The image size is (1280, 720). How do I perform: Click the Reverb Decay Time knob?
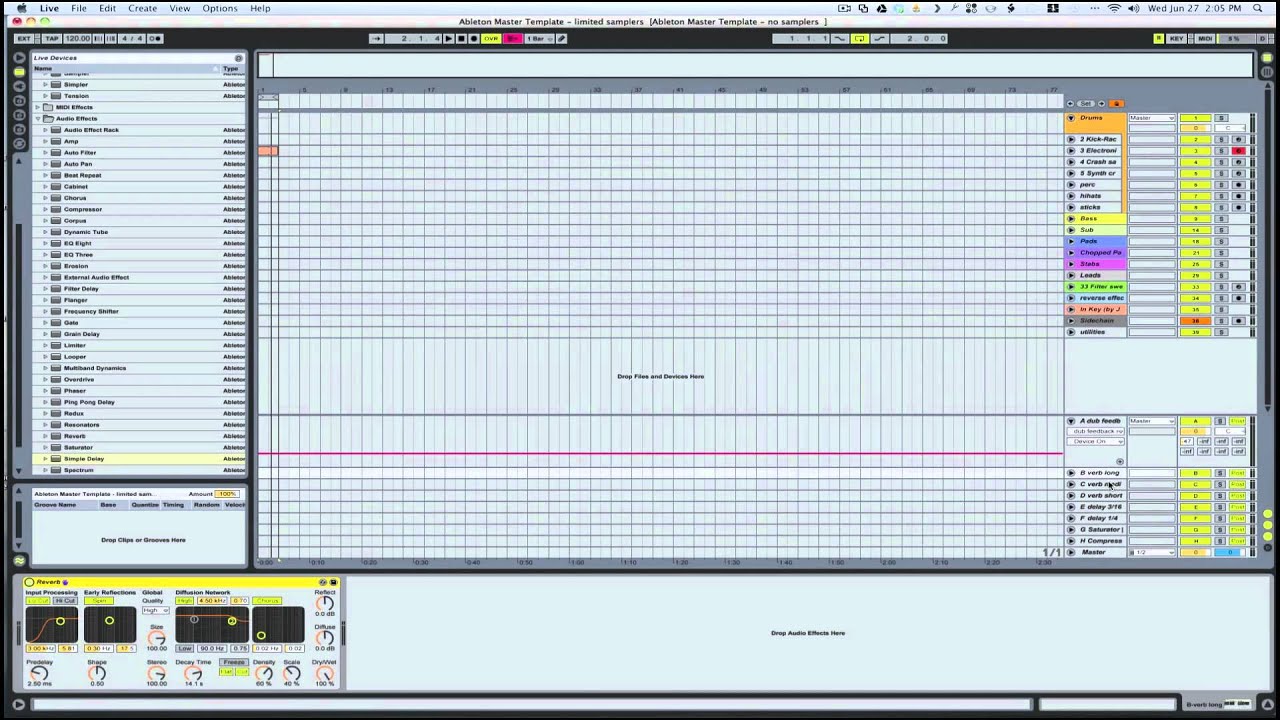pos(193,673)
